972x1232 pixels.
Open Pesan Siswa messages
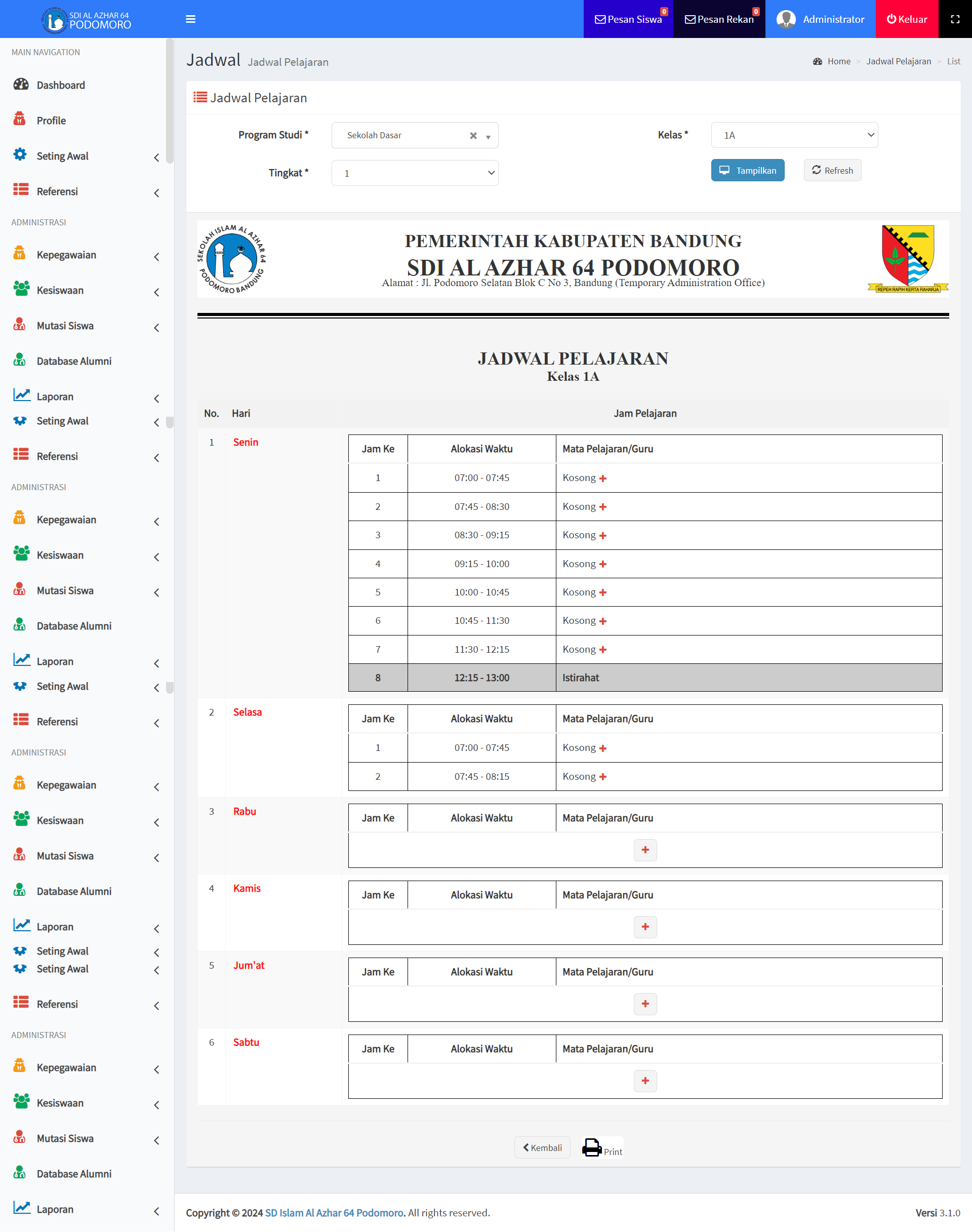click(628, 19)
